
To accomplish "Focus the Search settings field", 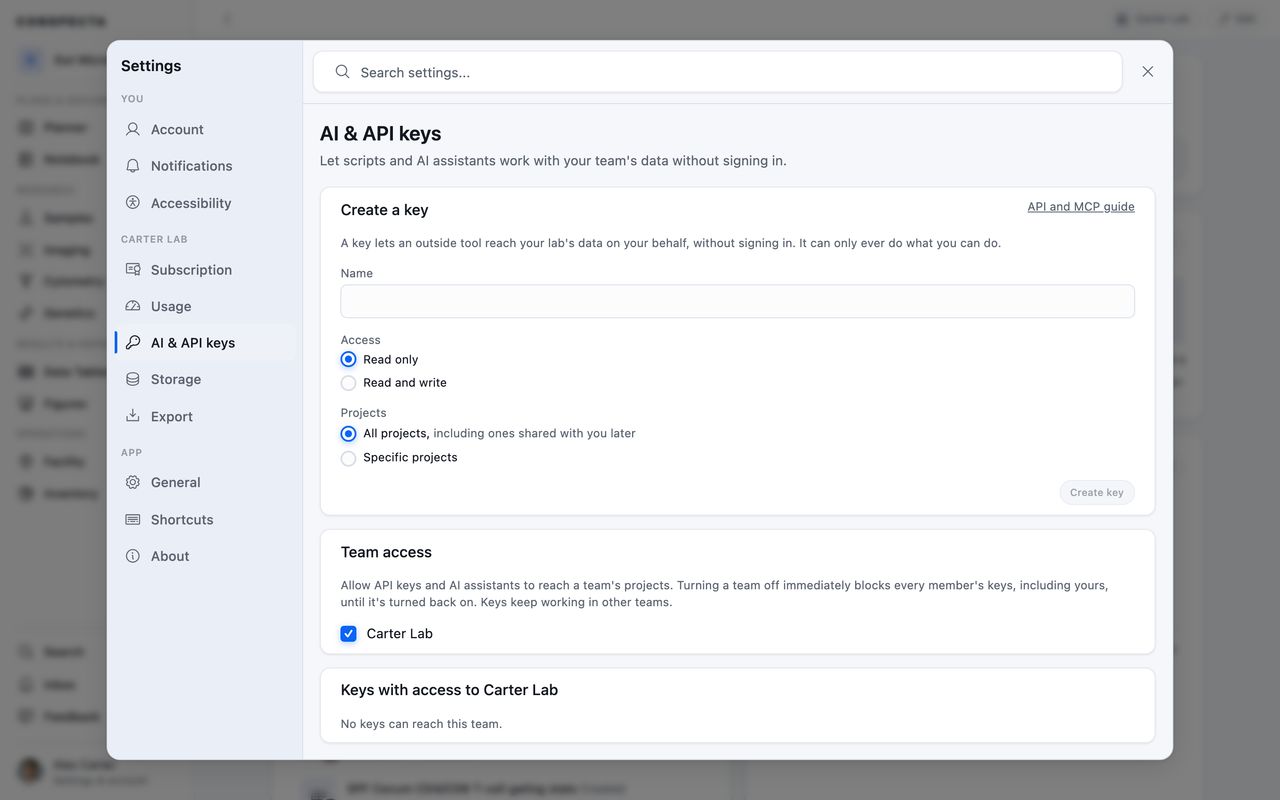I will 717,72.
